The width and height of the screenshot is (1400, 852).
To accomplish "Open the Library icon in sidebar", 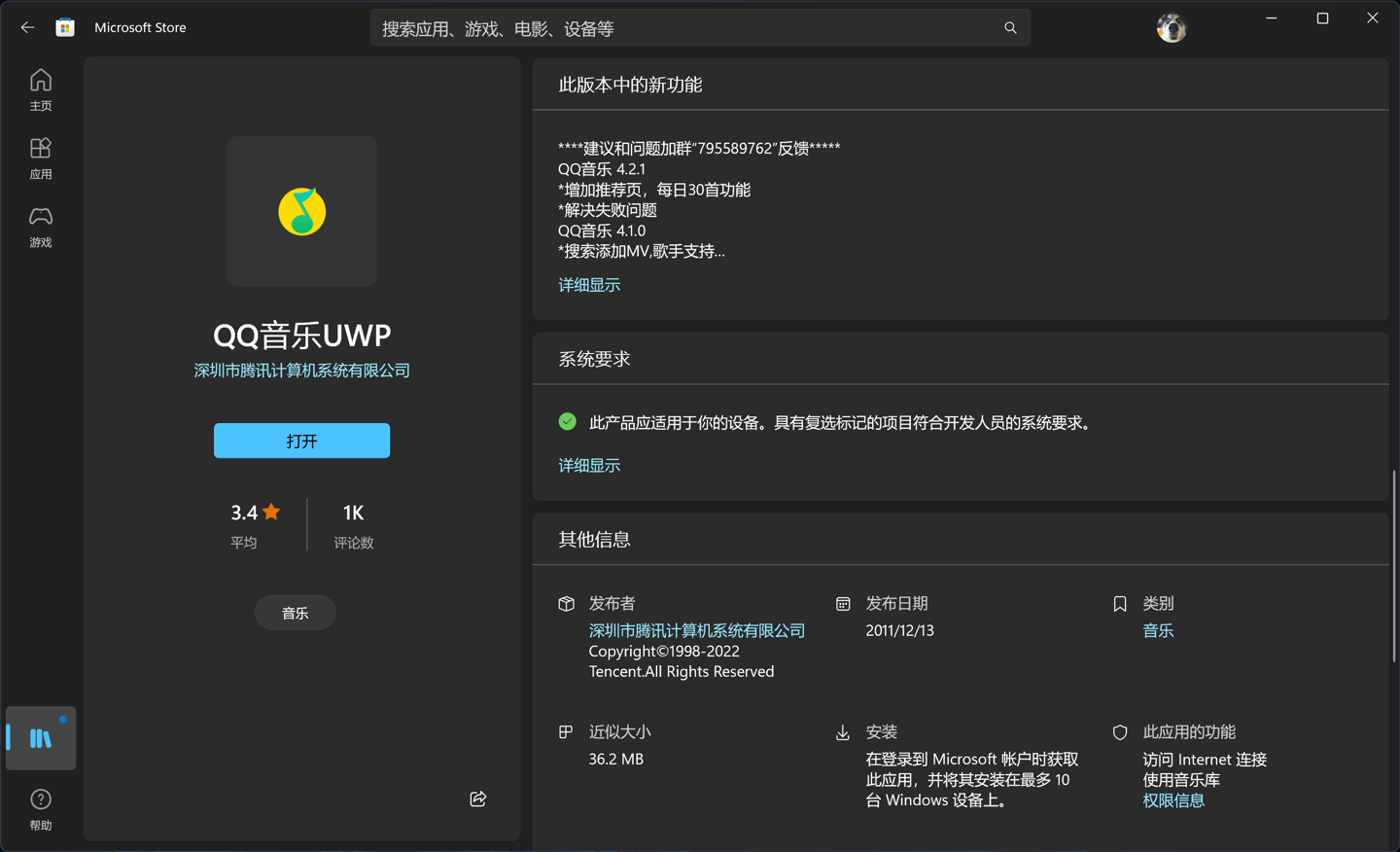I will (x=41, y=738).
